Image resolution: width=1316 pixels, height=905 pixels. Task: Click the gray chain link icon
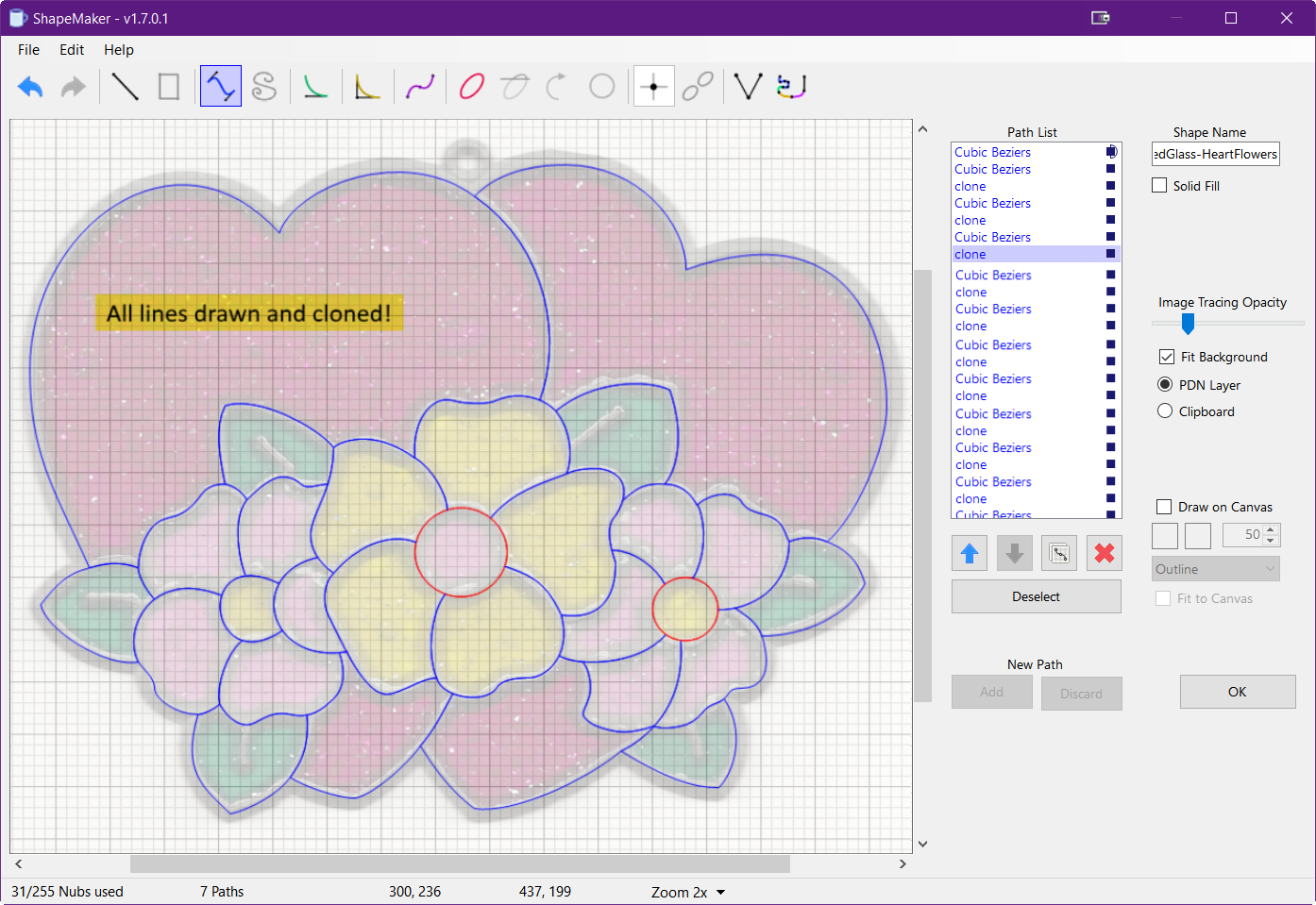[698, 87]
